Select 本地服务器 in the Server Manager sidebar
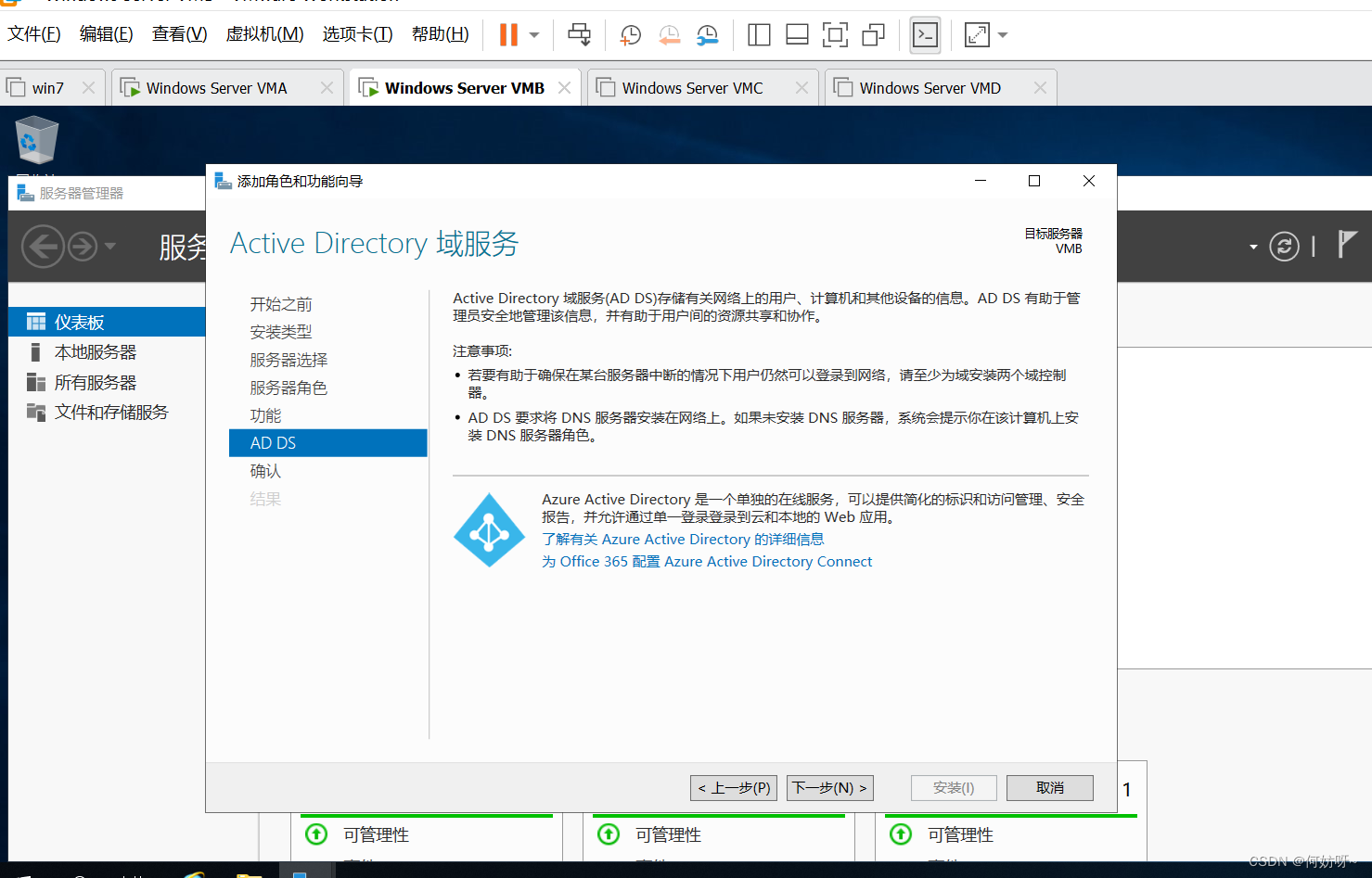This screenshot has height=878, width=1372. (x=95, y=352)
